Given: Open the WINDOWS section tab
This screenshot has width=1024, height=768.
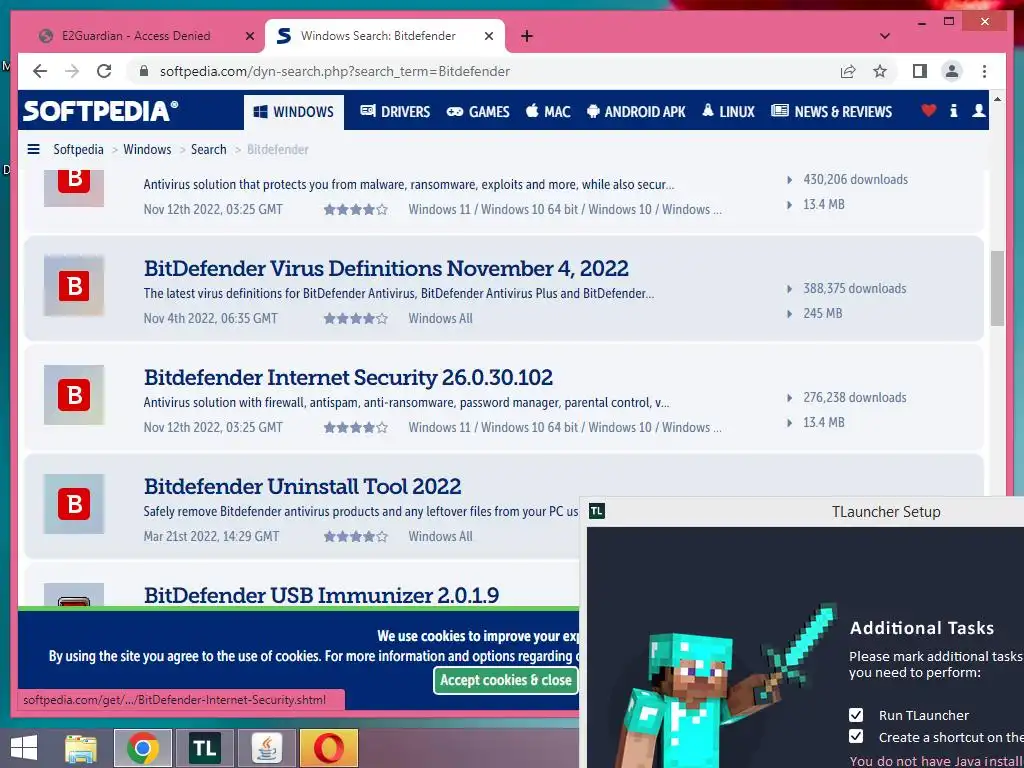Looking at the screenshot, I should [294, 112].
